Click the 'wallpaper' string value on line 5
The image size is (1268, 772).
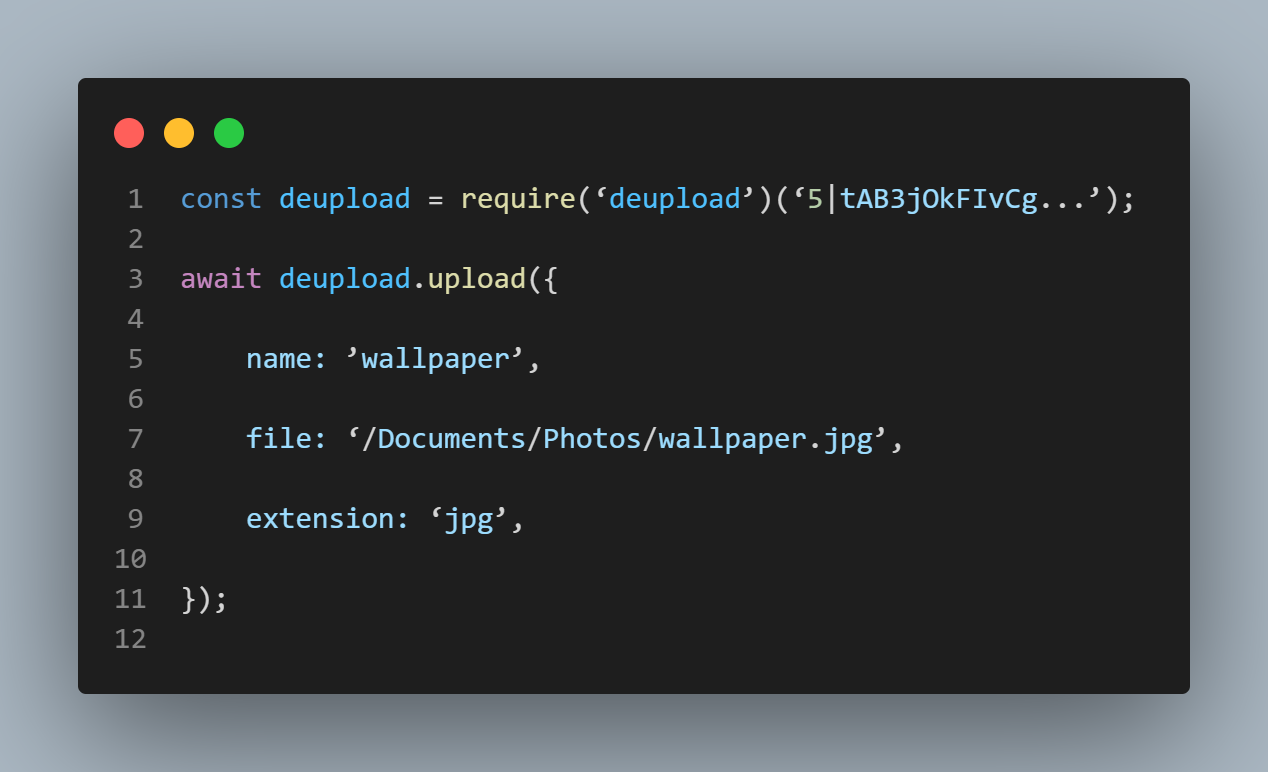click(x=435, y=359)
